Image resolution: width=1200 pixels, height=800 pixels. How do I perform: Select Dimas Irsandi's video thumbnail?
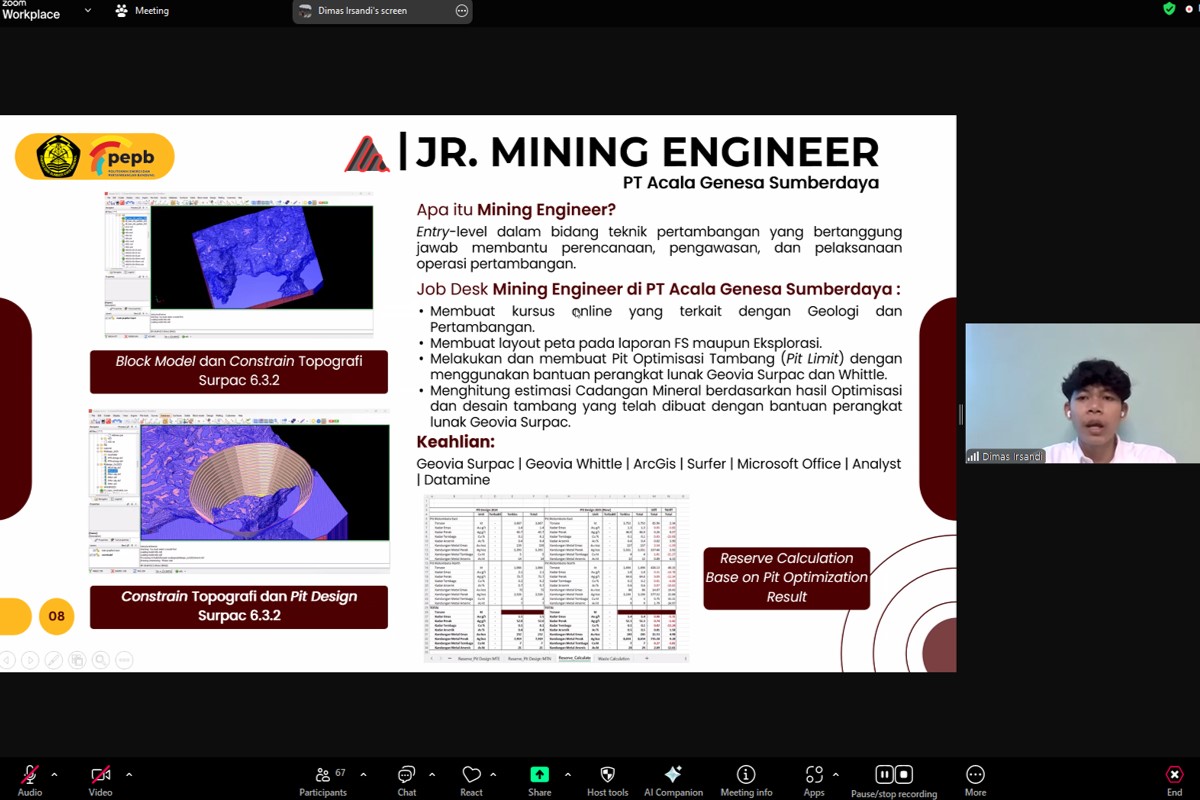[1082, 393]
